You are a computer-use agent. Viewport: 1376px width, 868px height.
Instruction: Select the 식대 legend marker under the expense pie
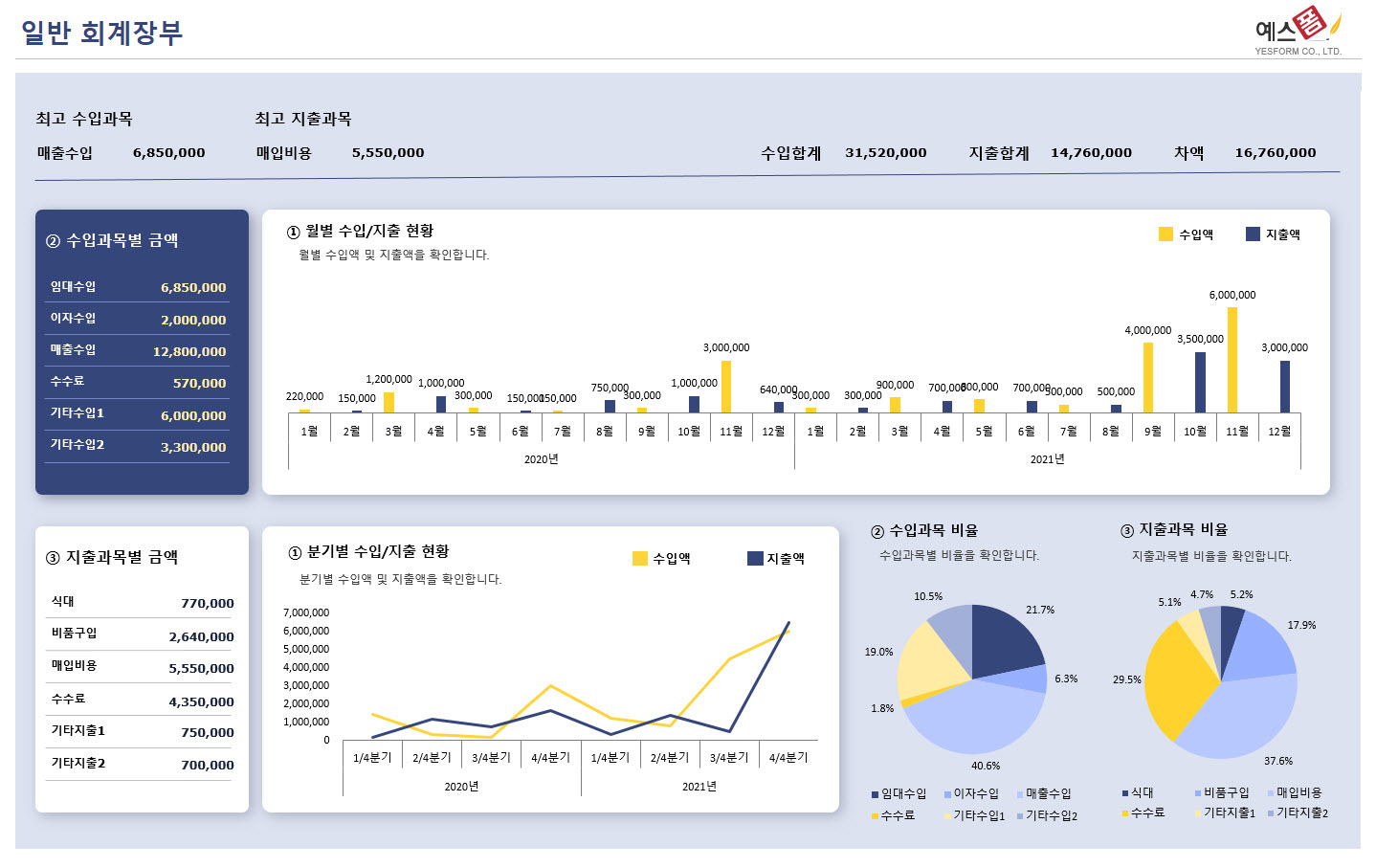pyautogui.click(x=1124, y=793)
